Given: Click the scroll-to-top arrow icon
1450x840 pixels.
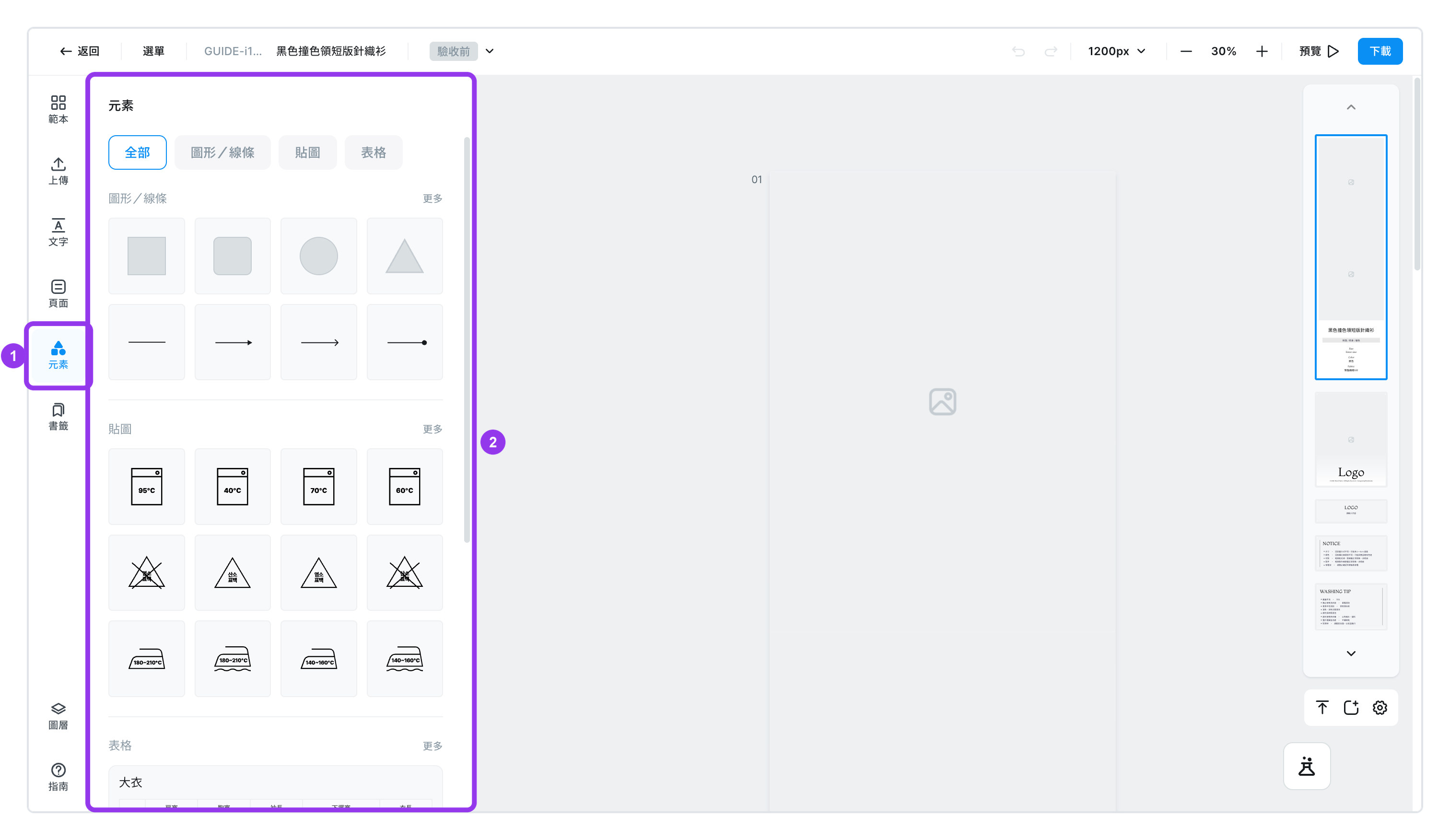Looking at the screenshot, I should coord(1322,708).
